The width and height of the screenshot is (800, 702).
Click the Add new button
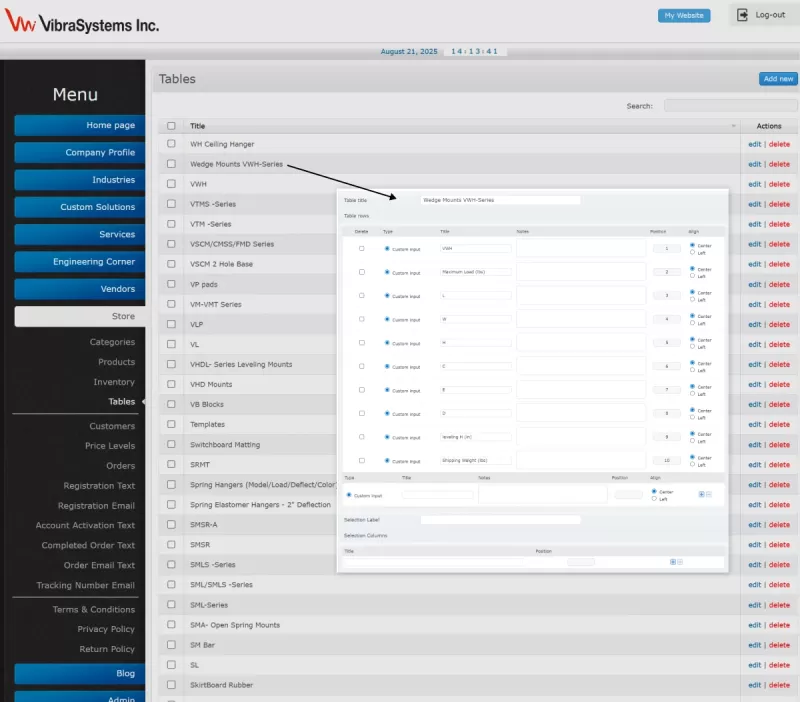tap(778, 79)
